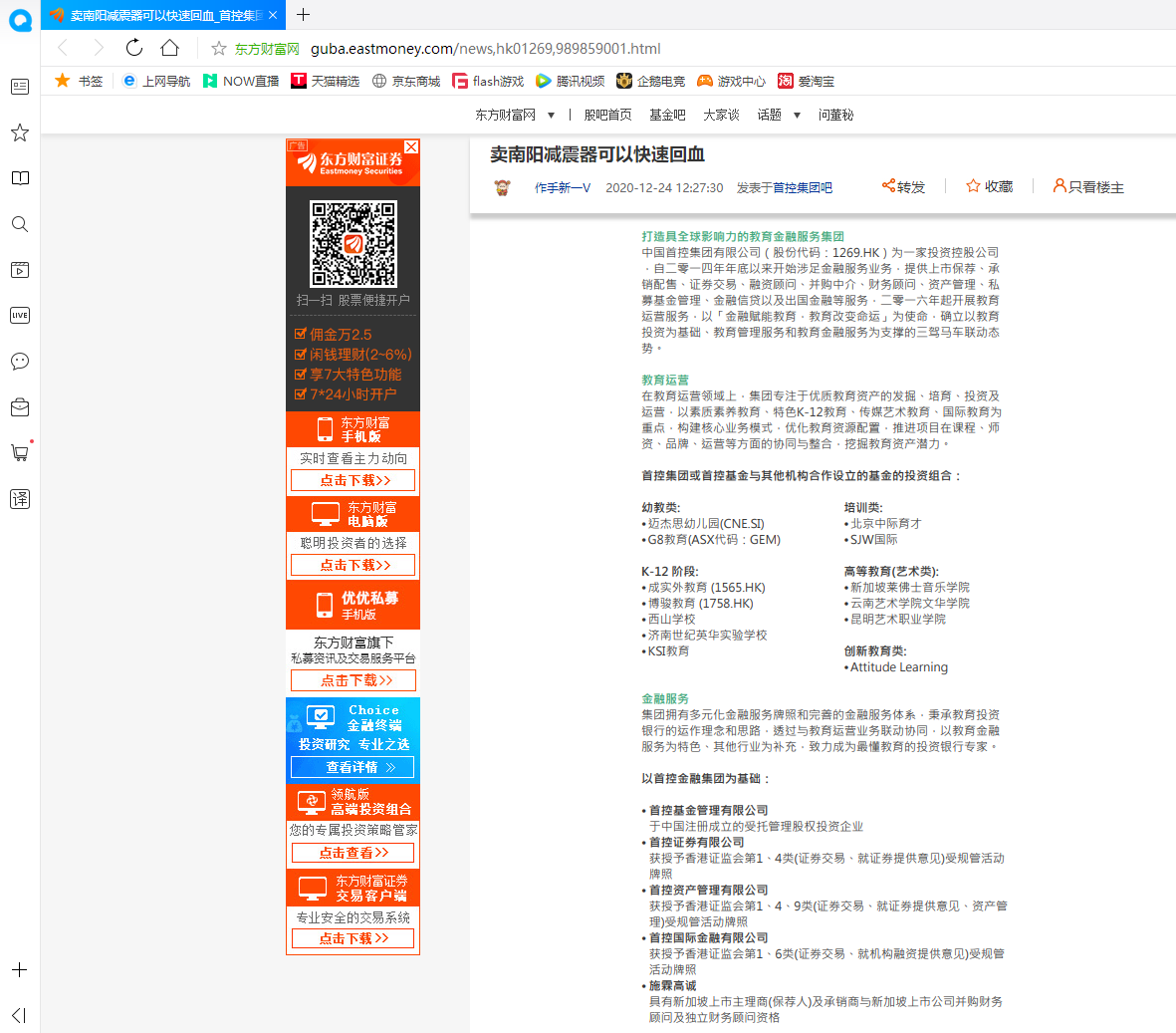Open the chat bubble sidebar icon
The height and width of the screenshot is (1033, 1176).
[x=20, y=362]
